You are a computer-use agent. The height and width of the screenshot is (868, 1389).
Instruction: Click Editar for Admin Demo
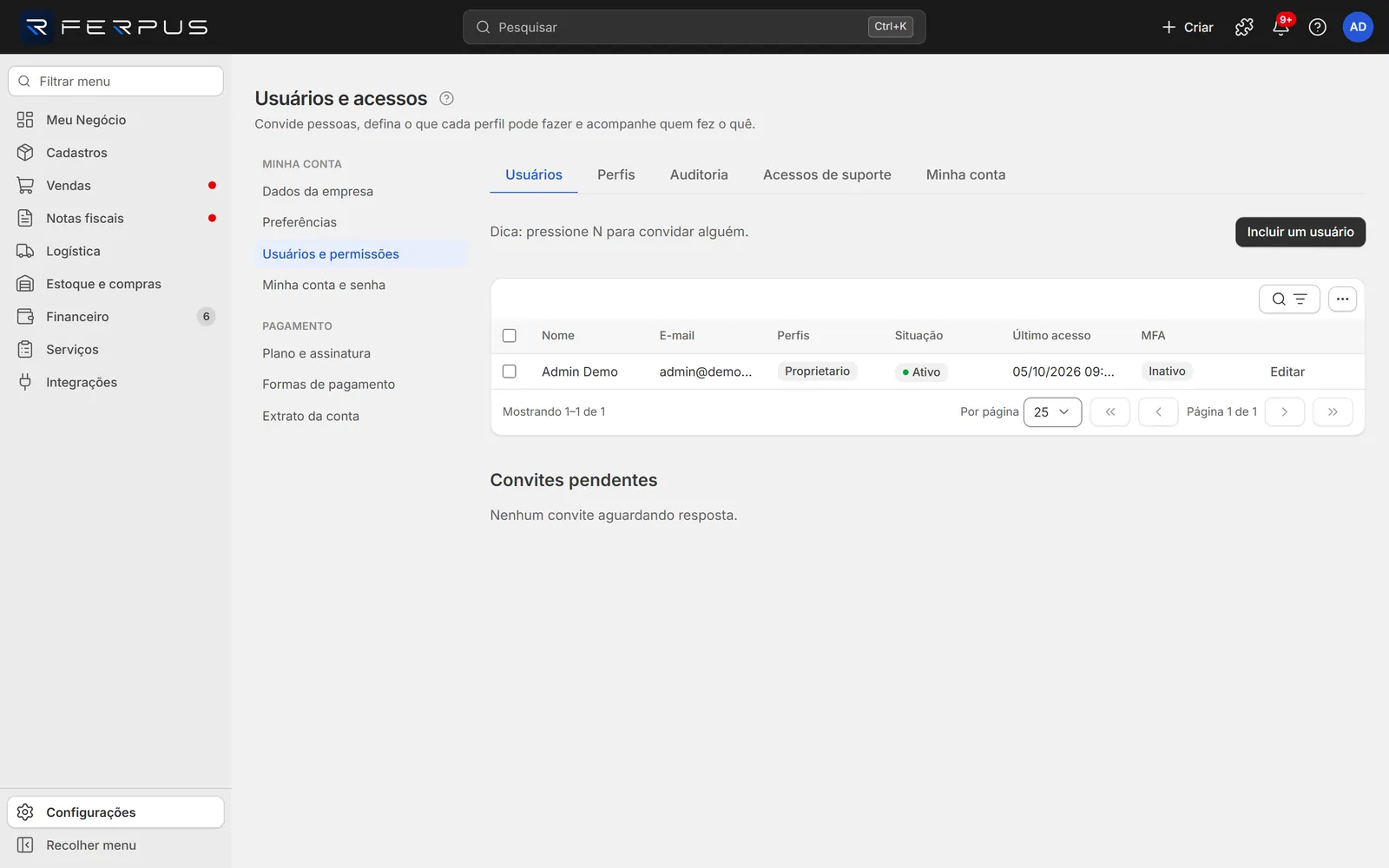click(1287, 372)
